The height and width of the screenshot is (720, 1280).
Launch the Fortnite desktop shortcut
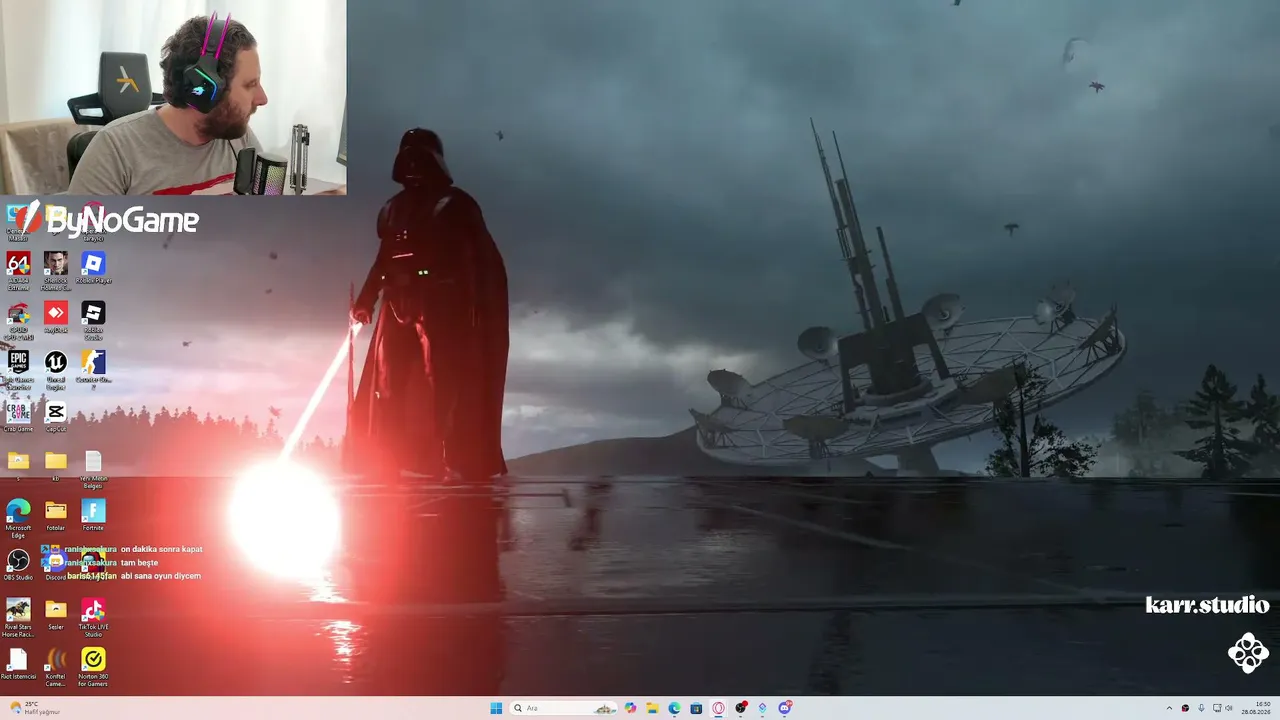coord(93,515)
